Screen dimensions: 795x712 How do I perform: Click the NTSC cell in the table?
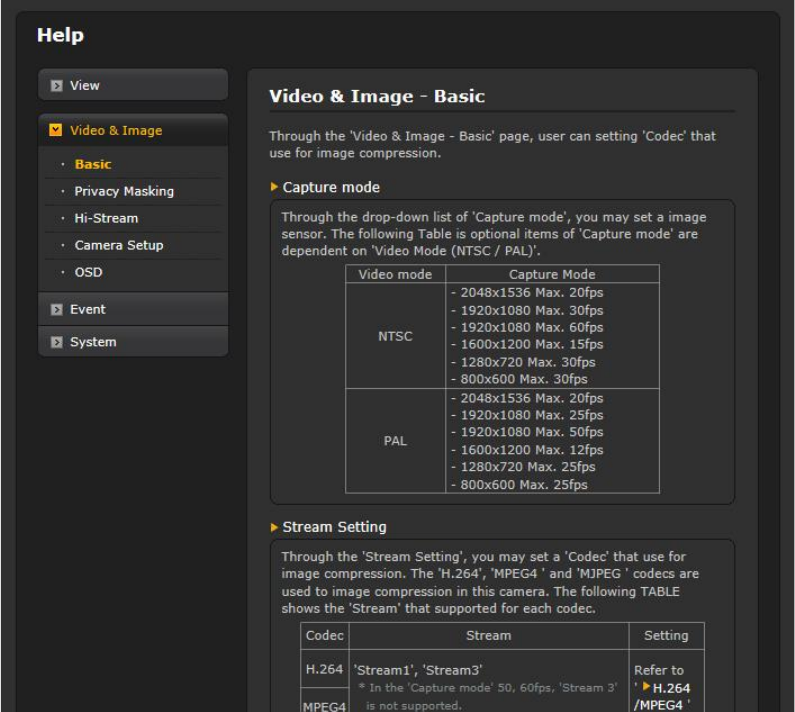click(395, 336)
